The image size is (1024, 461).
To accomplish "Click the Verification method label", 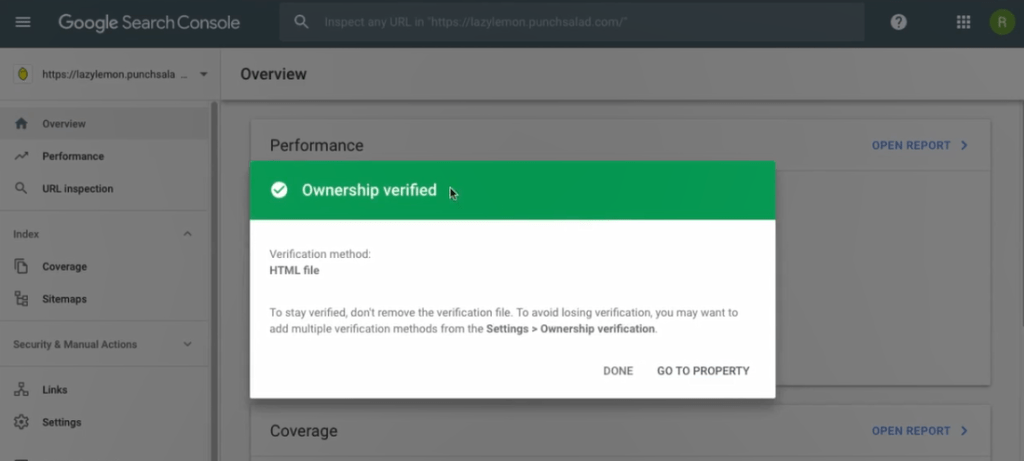I will [320, 254].
